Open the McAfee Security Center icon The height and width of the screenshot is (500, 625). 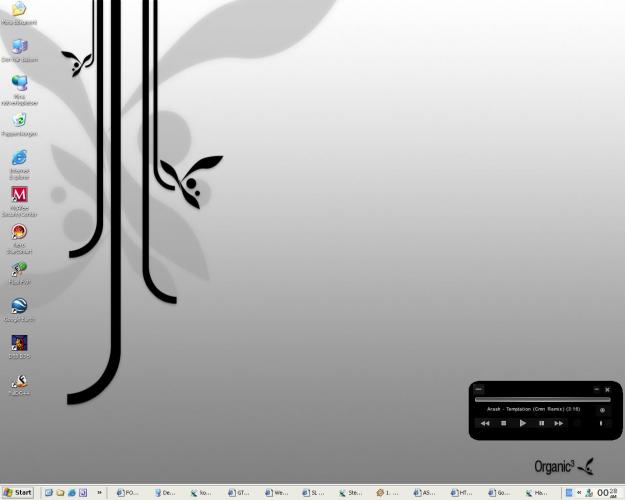[19, 195]
